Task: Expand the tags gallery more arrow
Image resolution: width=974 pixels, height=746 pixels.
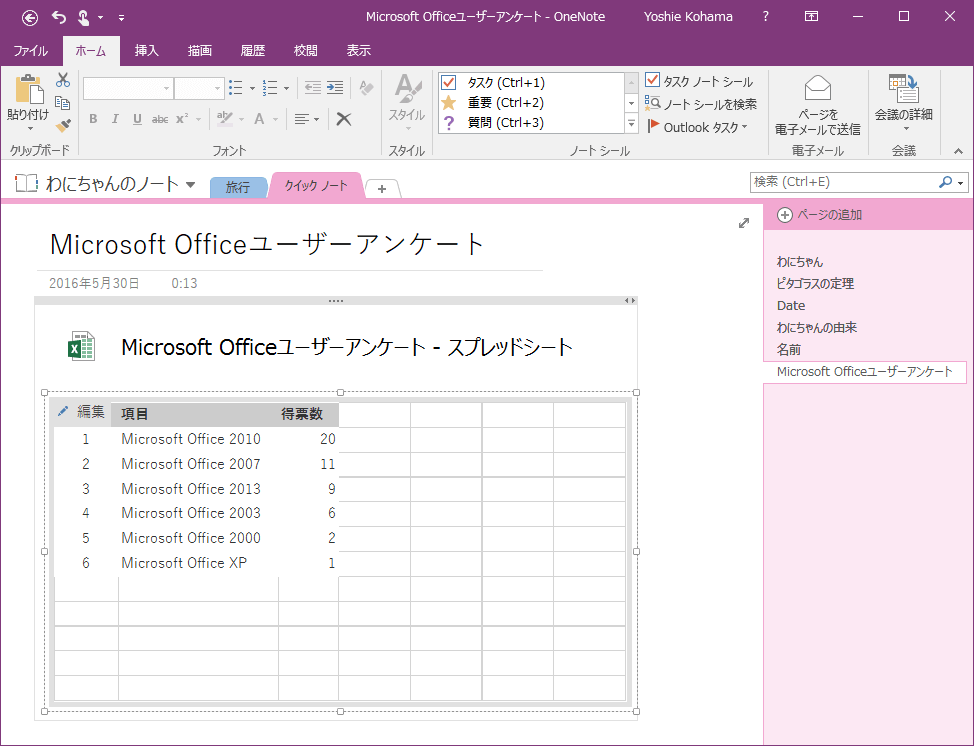Action: 632,124
